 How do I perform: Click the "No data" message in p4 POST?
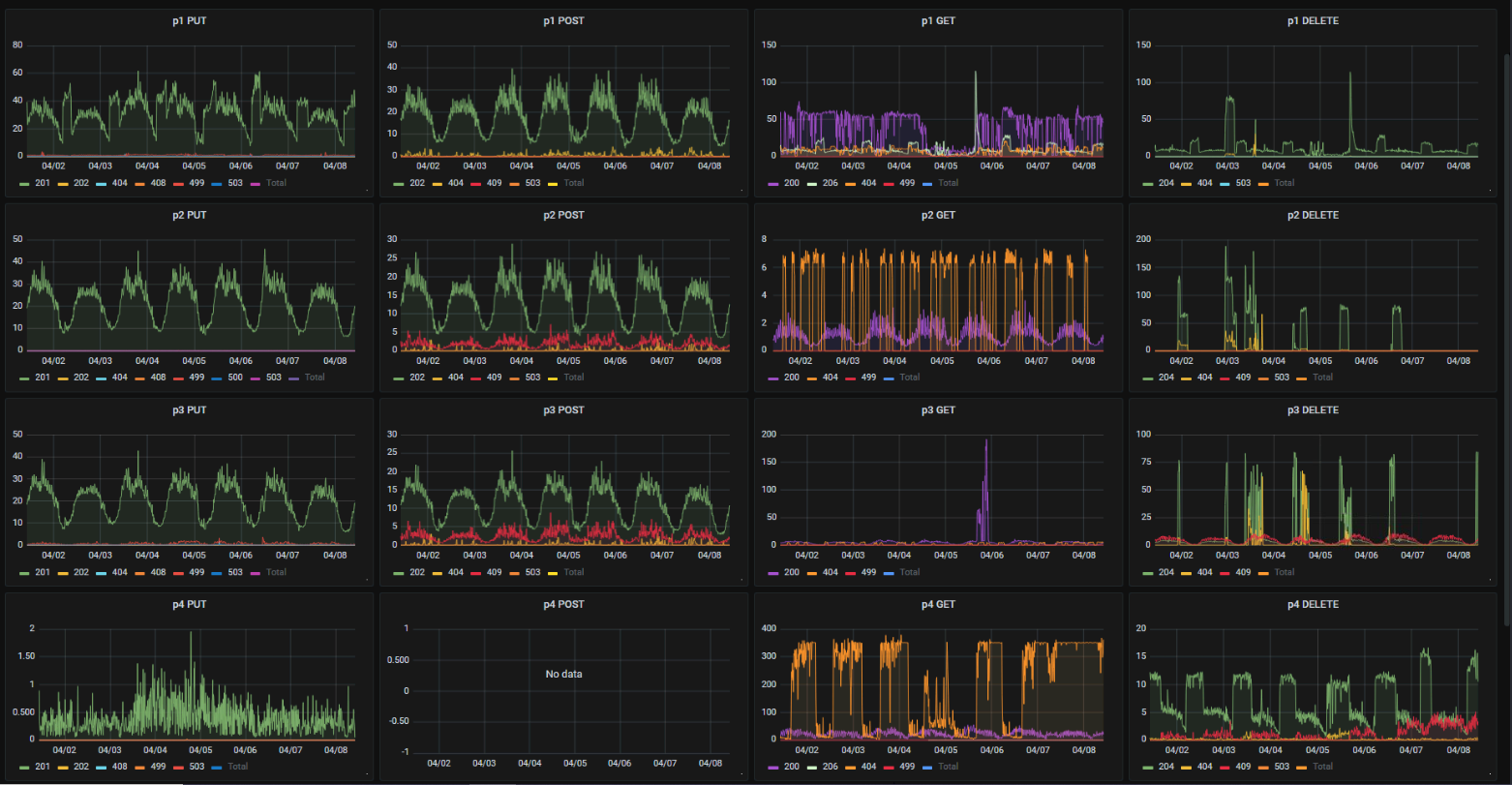pos(563,674)
